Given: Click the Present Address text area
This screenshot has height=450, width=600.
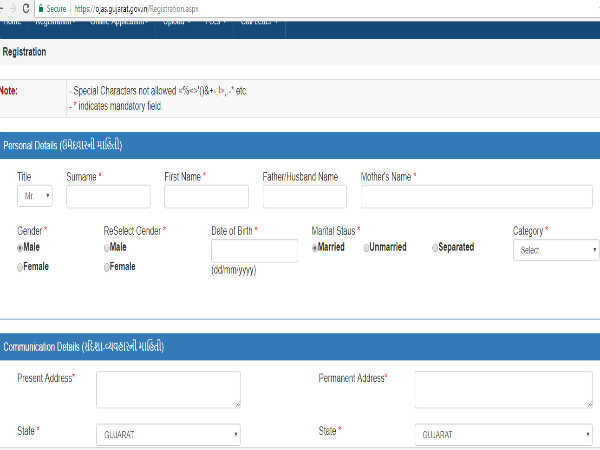Looking at the screenshot, I should point(168,389).
